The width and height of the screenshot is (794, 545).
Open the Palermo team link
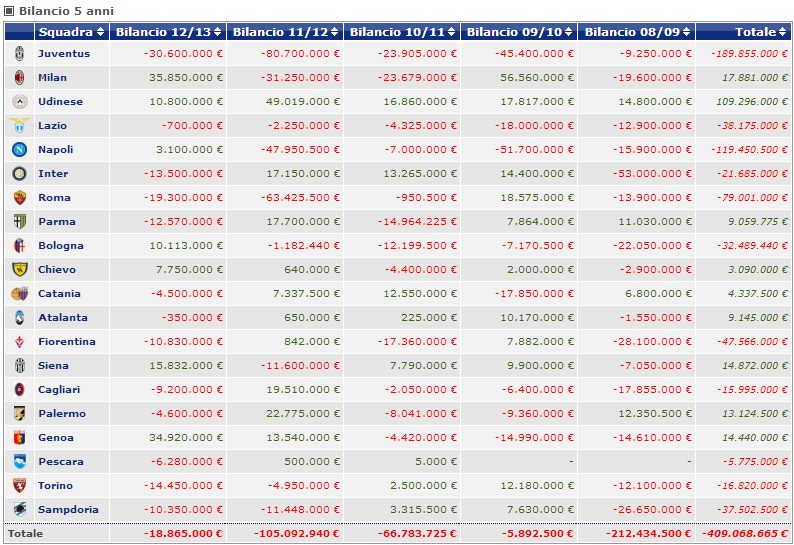tap(62, 414)
